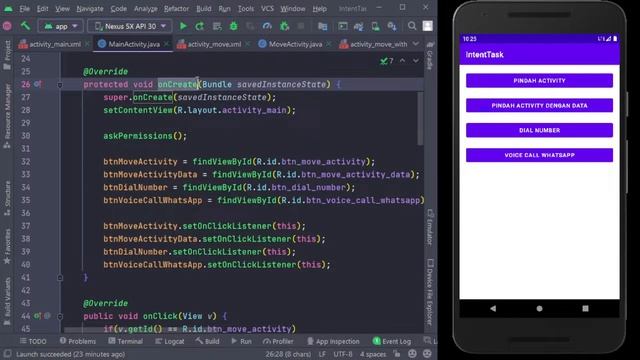Open the Terminal tool window

pos(126,341)
